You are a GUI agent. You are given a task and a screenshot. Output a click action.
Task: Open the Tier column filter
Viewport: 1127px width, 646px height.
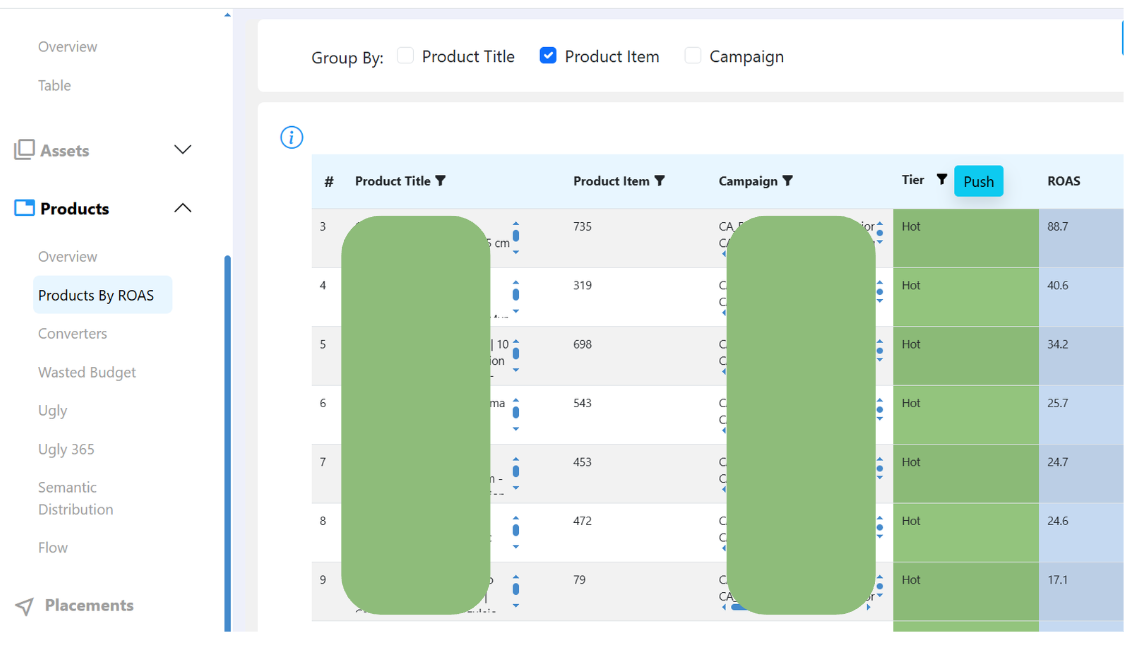(x=941, y=180)
